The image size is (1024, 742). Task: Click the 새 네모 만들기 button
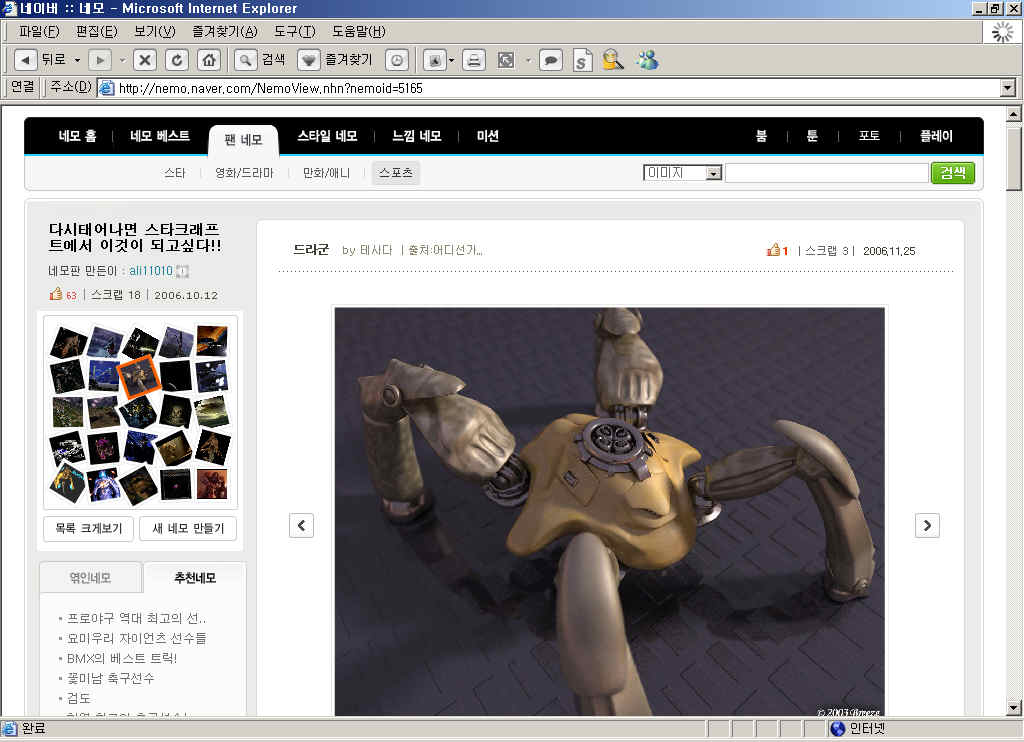[188, 528]
